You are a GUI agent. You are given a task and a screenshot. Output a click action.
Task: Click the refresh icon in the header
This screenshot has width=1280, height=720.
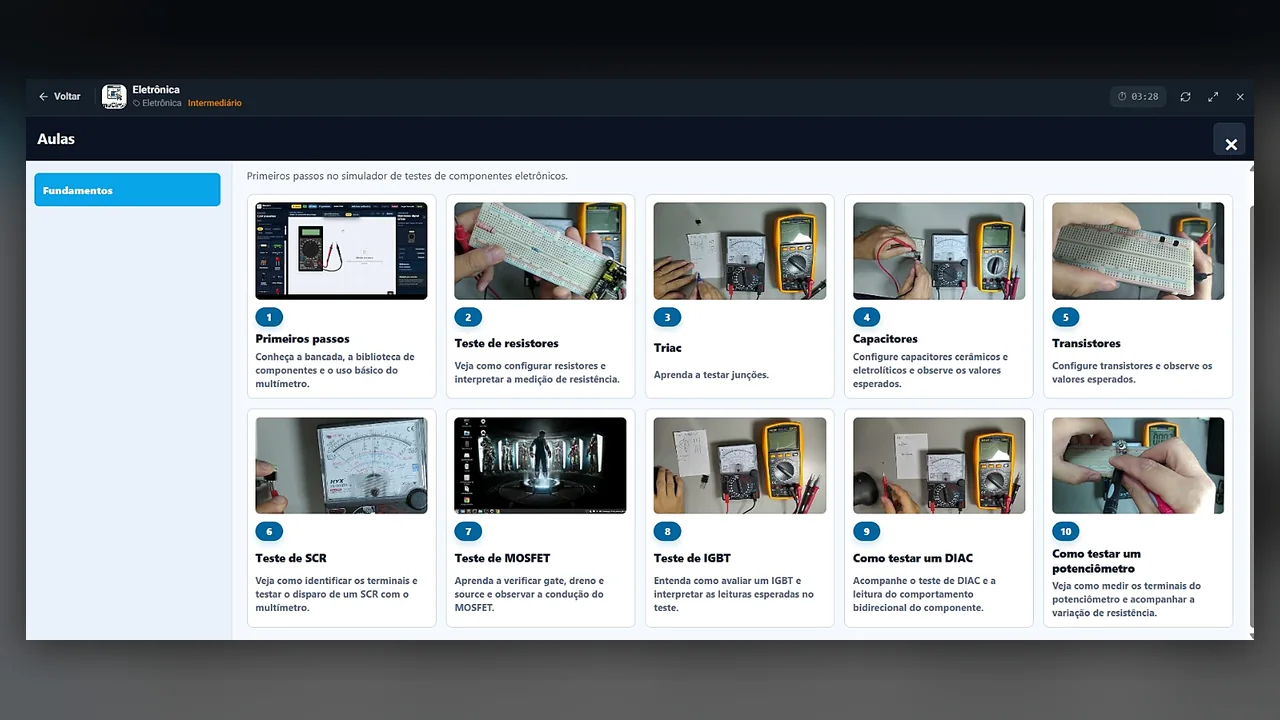click(x=1185, y=97)
